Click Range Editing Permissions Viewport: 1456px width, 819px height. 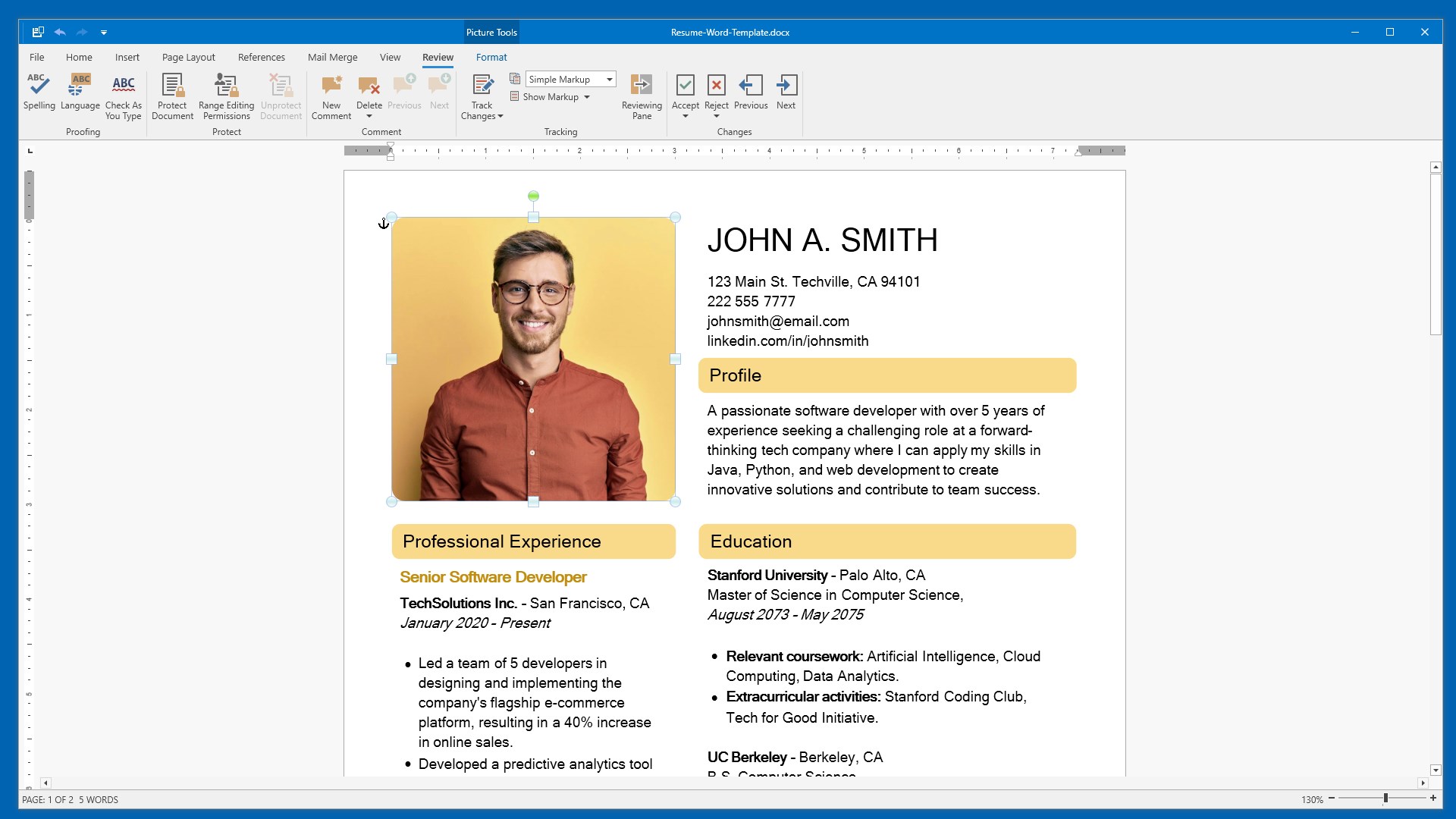pyautogui.click(x=225, y=94)
